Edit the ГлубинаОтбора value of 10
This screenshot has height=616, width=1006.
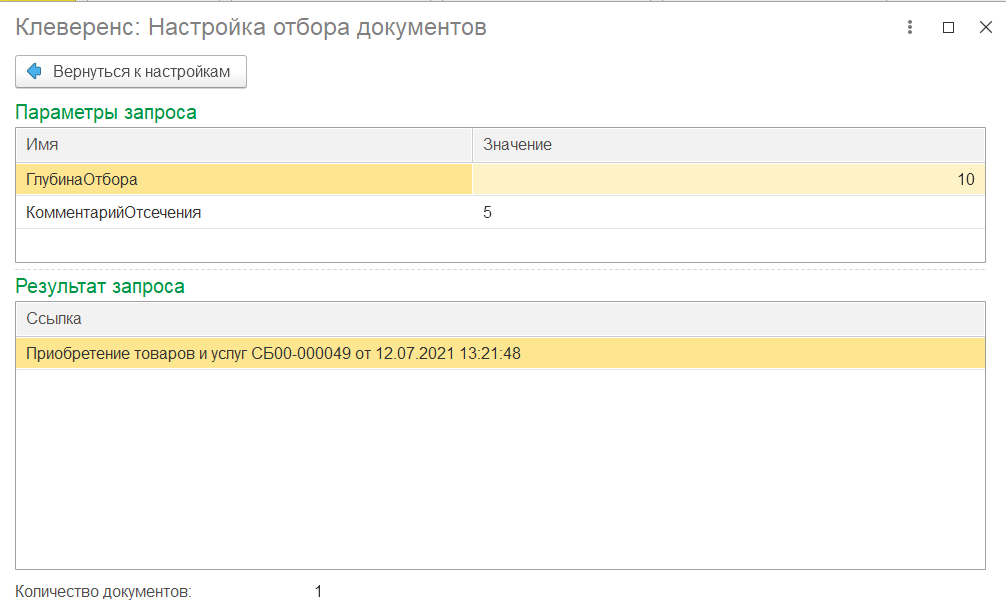click(729, 180)
